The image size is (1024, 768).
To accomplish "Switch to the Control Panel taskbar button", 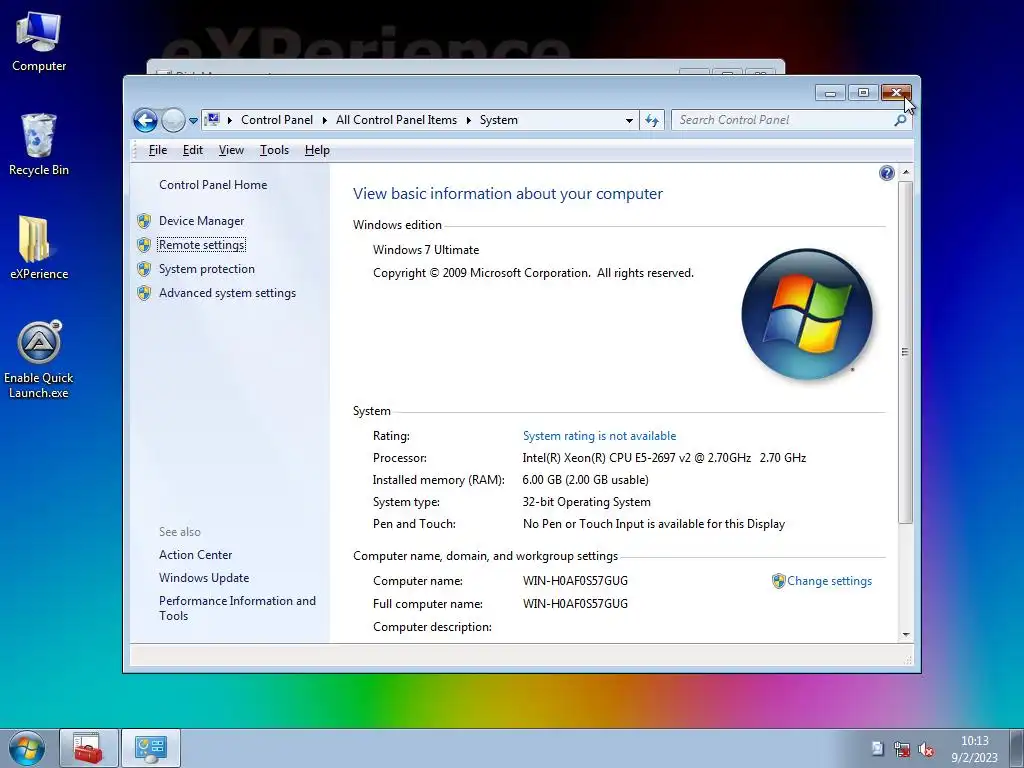I will click(151, 748).
